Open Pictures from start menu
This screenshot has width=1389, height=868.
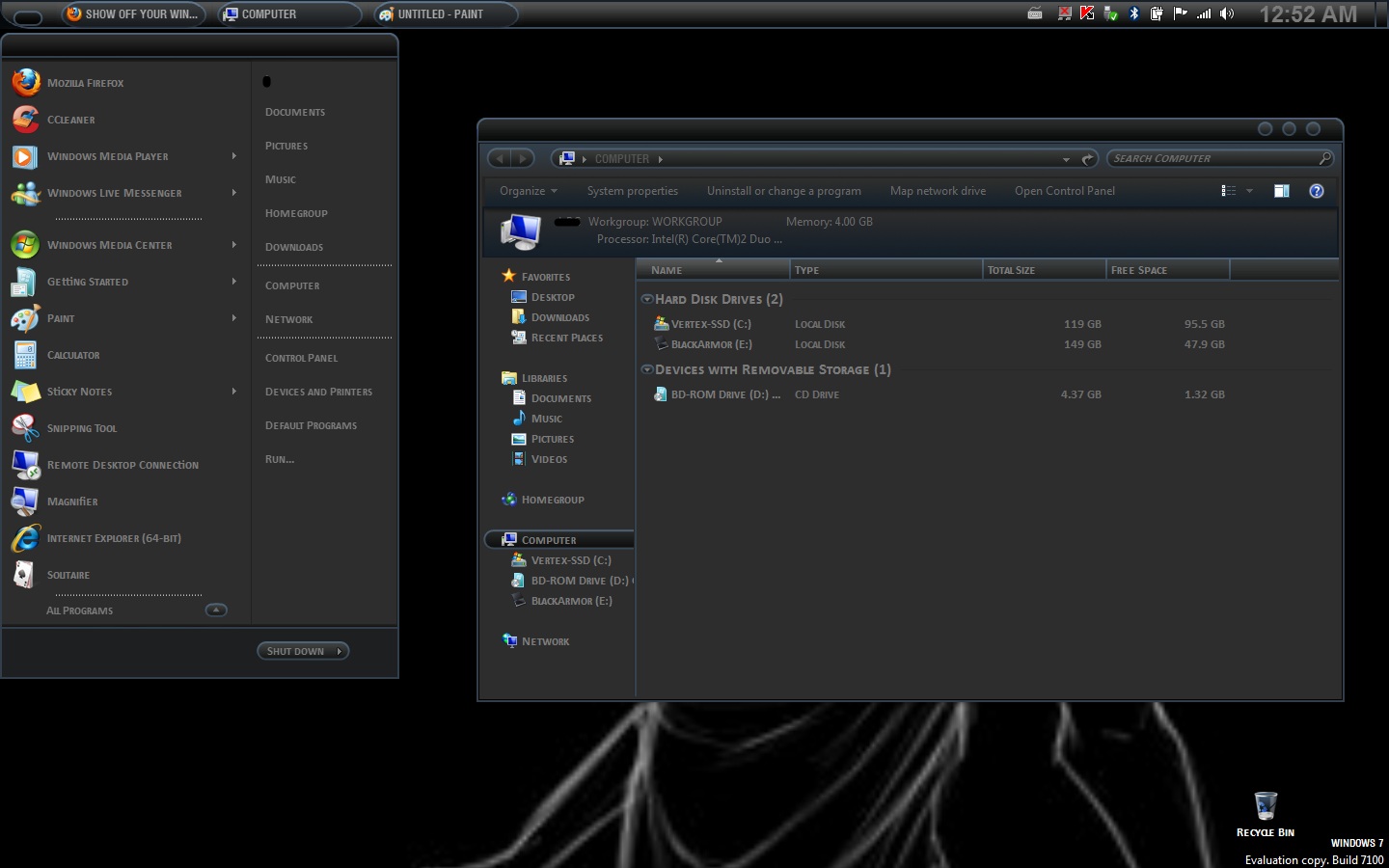(286, 147)
